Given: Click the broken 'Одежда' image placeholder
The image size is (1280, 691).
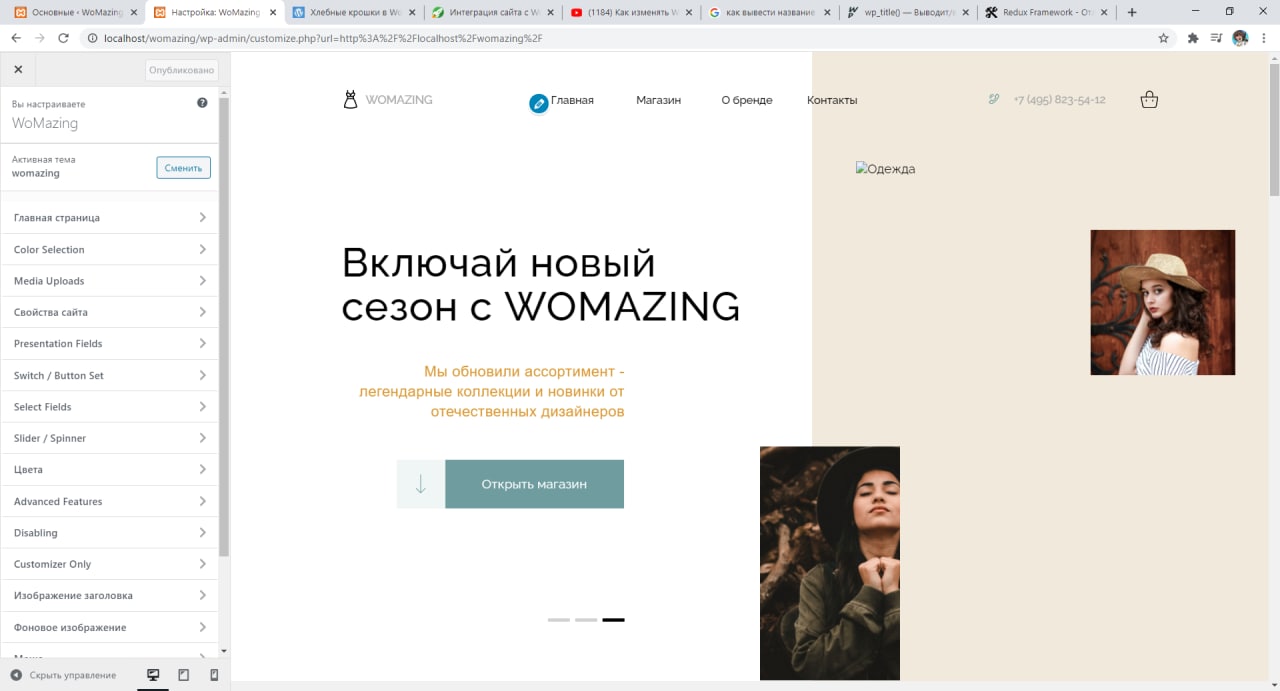Looking at the screenshot, I should pyautogui.click(x=886, y=169).
